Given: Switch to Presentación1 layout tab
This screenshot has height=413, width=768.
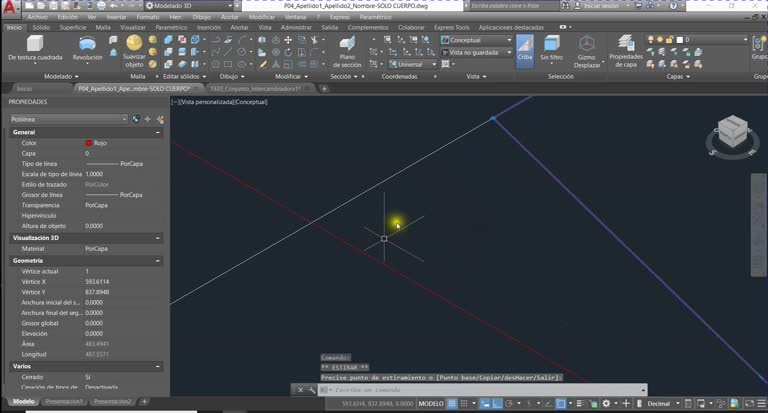Looking at the screenshot, I should click(x=64, y=401).
